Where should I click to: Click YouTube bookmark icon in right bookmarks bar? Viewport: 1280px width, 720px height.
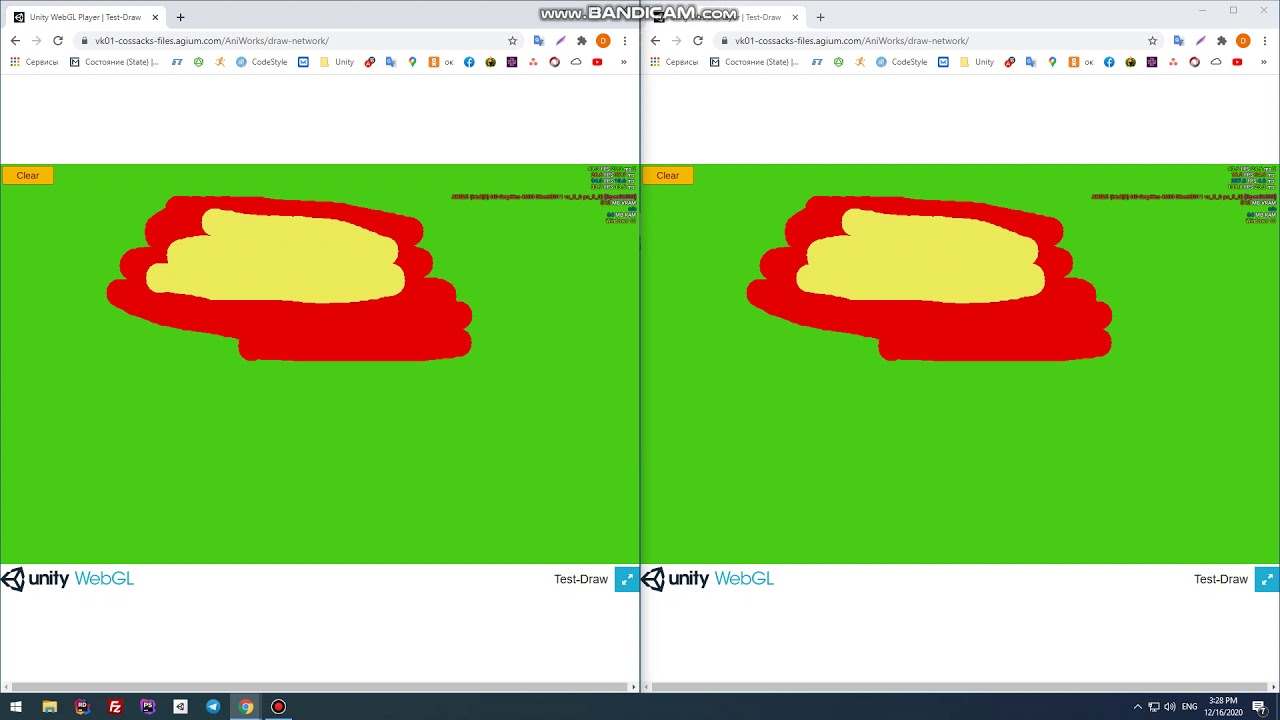[x=1237, y=62]
